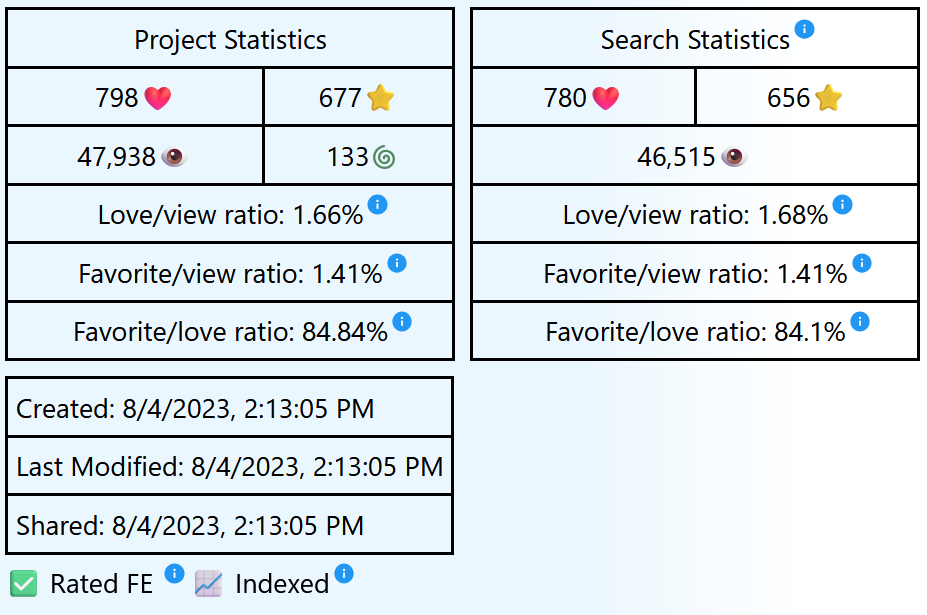Click the star icon beside 656

pyautogui.click(x=829, y=98)
